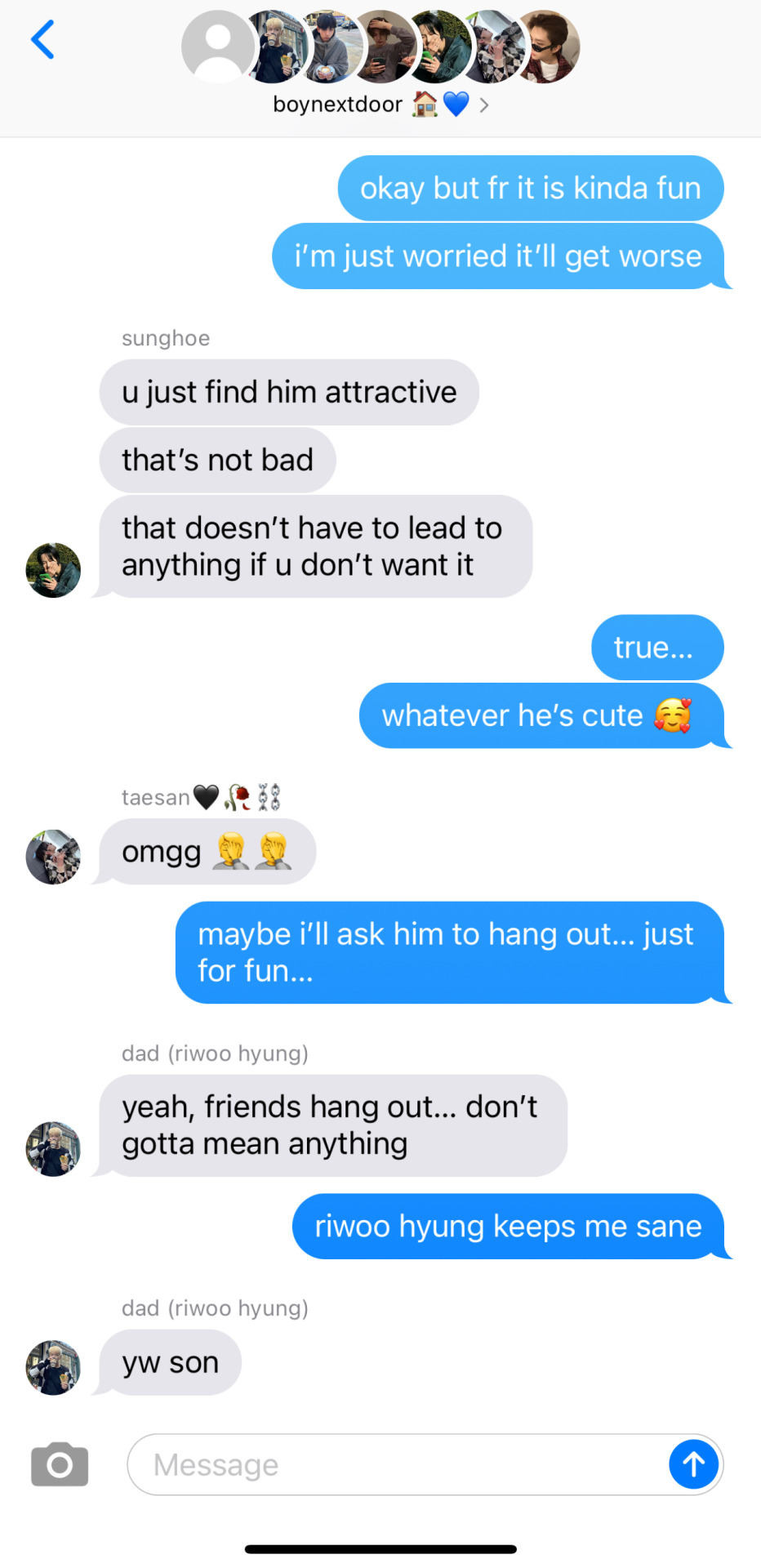Tap the 'true...' message bubble
This screenshot has height=1568, width=761.
(x=657, y=648)
